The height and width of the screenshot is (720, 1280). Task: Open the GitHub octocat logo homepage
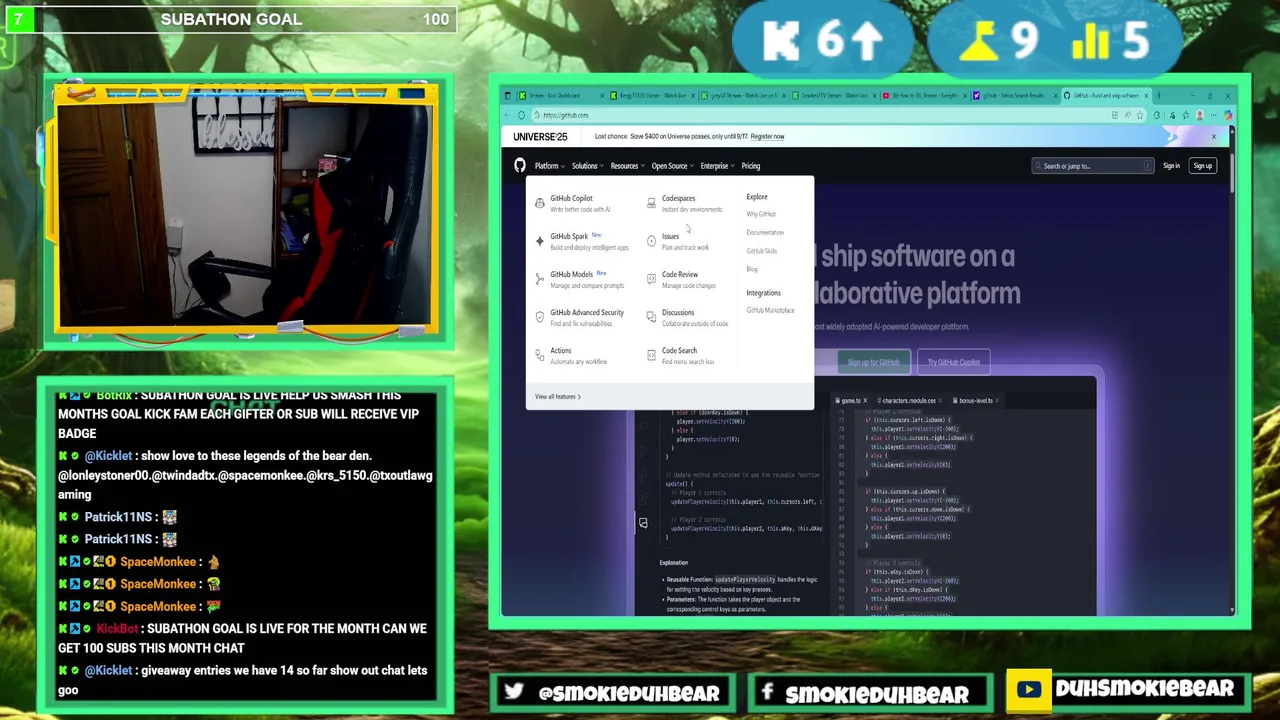(520, 166)
